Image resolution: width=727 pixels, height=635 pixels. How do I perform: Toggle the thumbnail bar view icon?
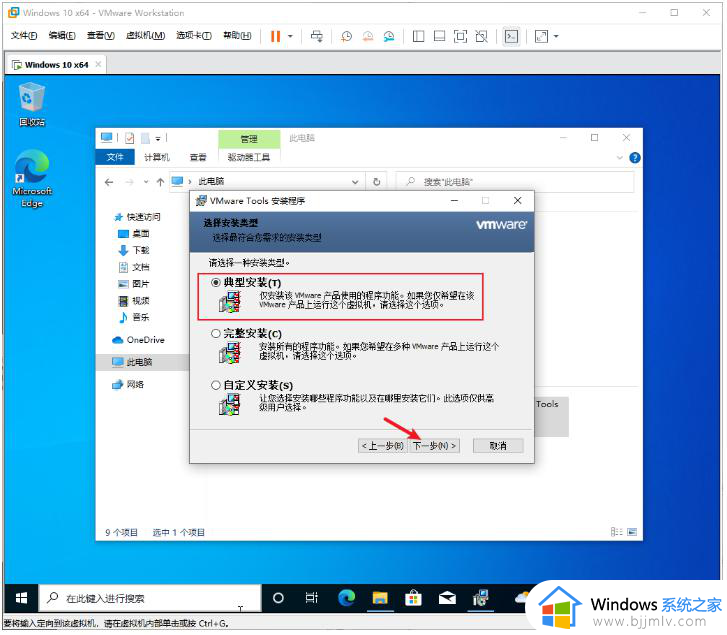tap(440, 36)
